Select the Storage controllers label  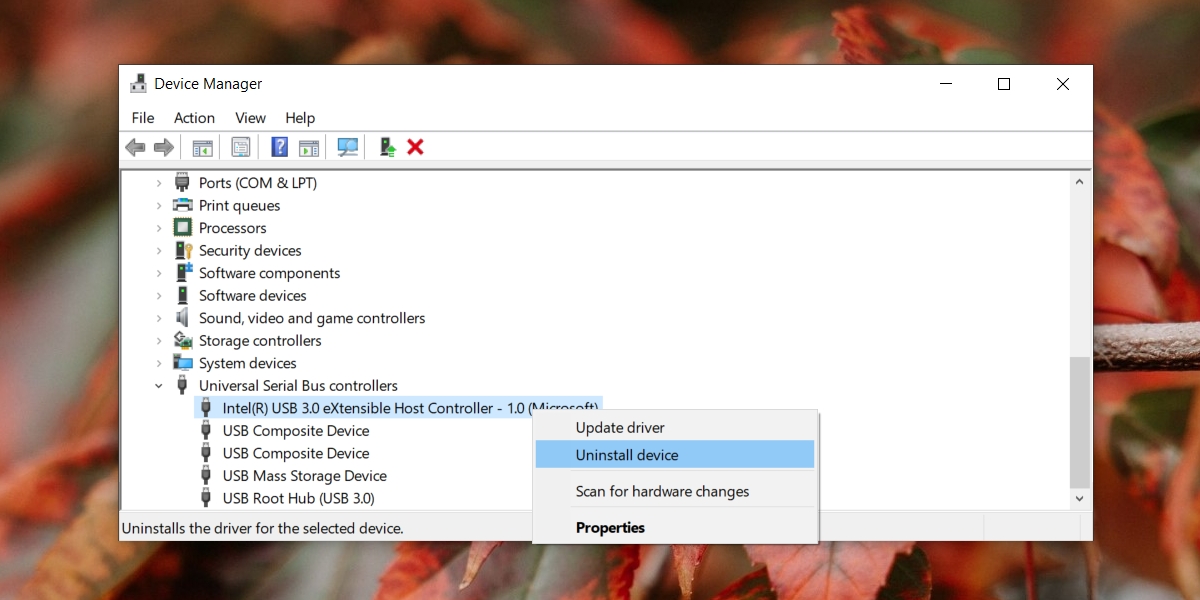[x=260, y=340]
